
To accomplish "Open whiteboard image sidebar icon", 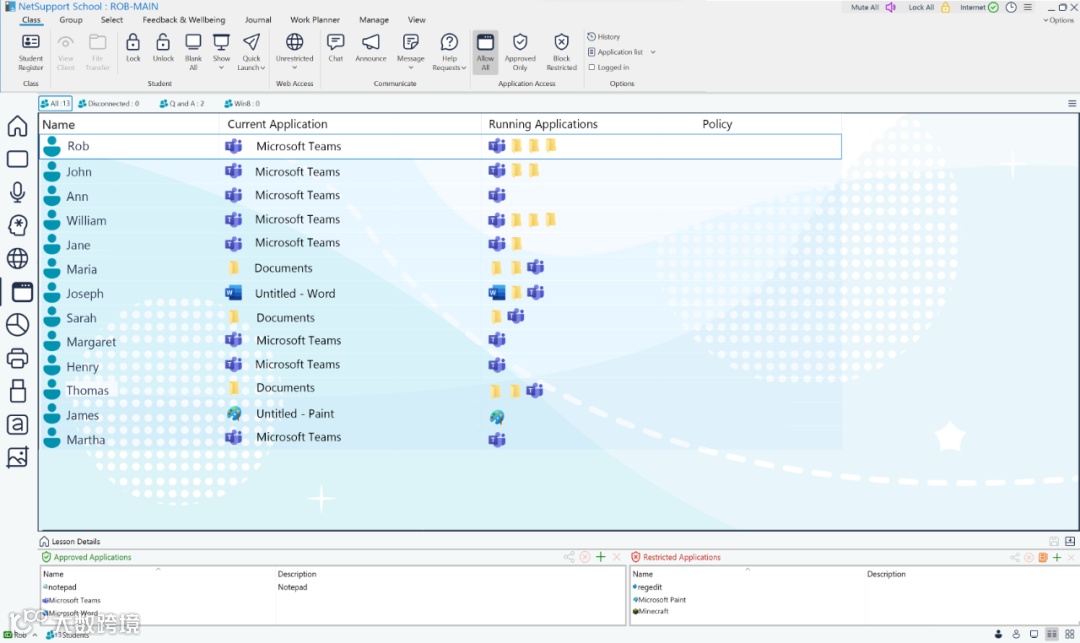I will tap(17, 457).
